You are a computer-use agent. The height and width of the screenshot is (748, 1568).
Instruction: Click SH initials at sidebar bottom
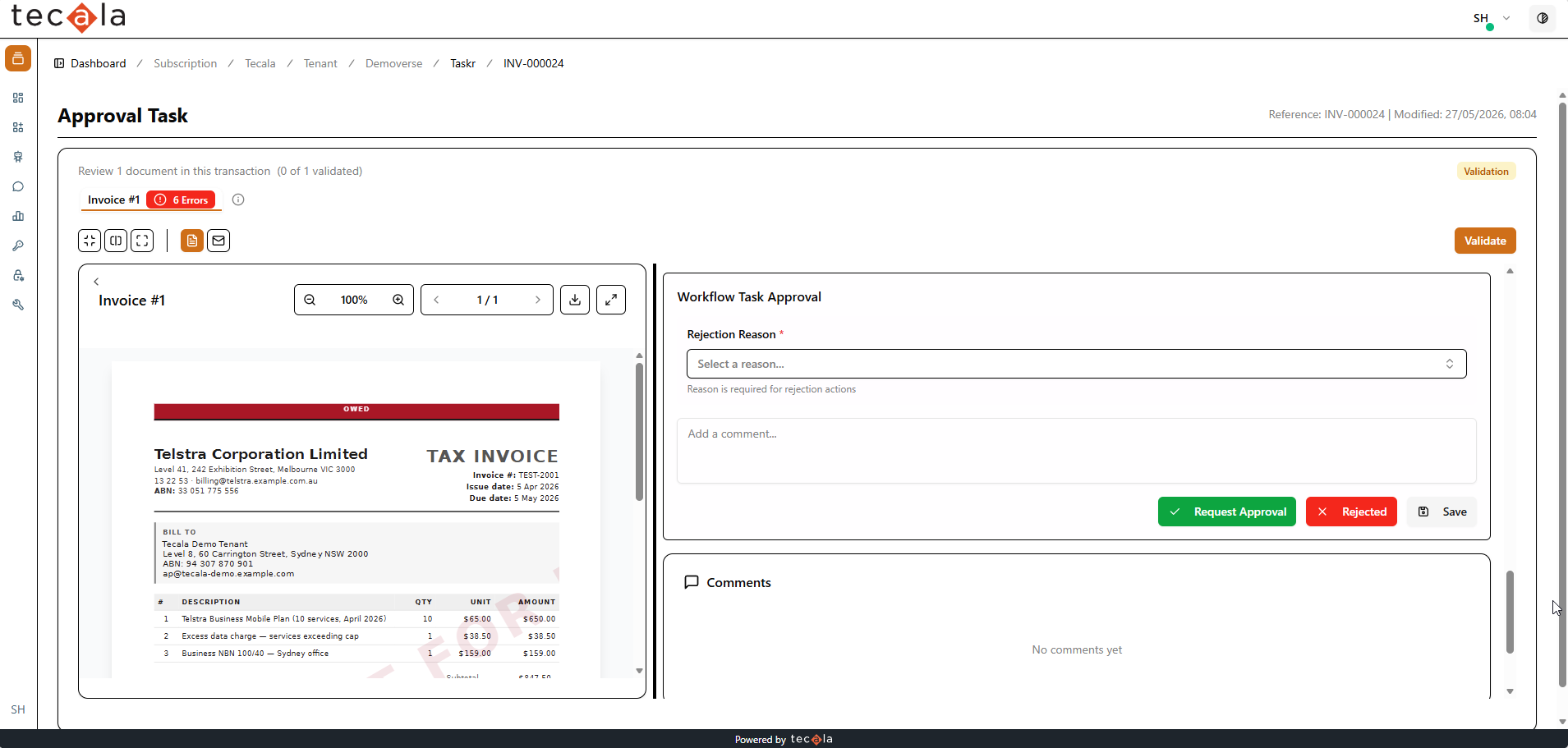click(18, 709)
